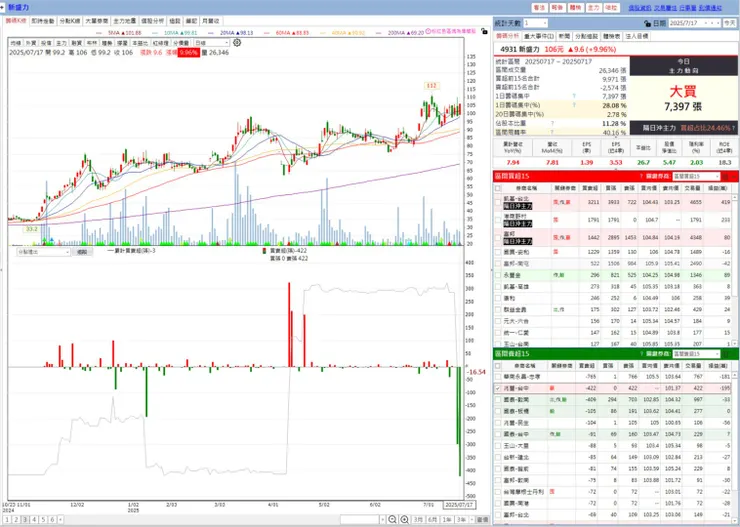Select 6月 range button

coord(432,519)
